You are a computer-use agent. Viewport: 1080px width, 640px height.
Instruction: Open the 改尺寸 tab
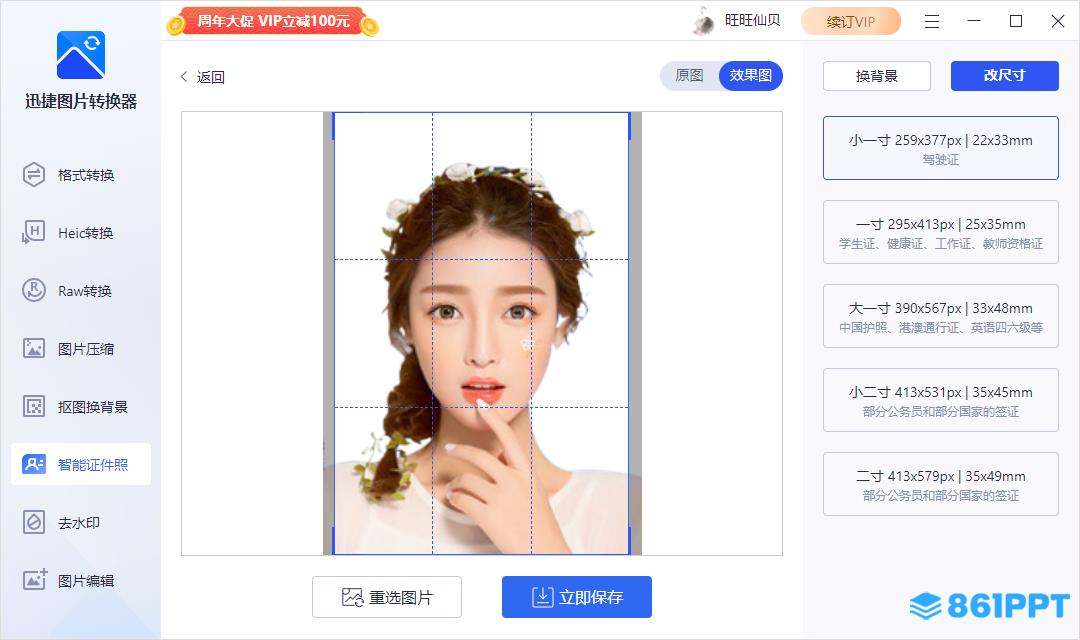[1004, 76]
